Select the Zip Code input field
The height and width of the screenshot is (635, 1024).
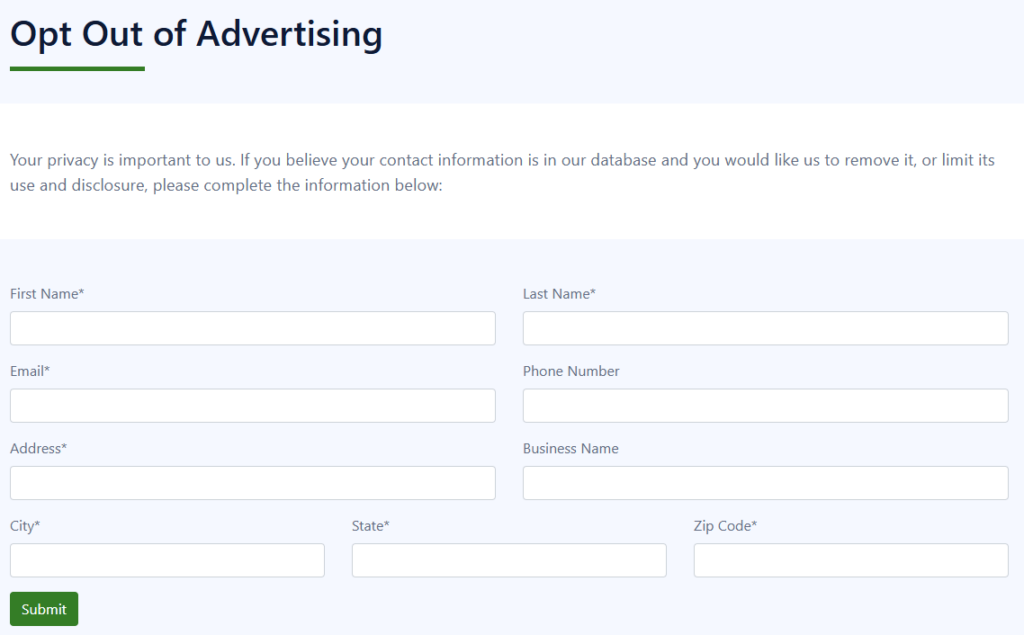pos(850,560)
